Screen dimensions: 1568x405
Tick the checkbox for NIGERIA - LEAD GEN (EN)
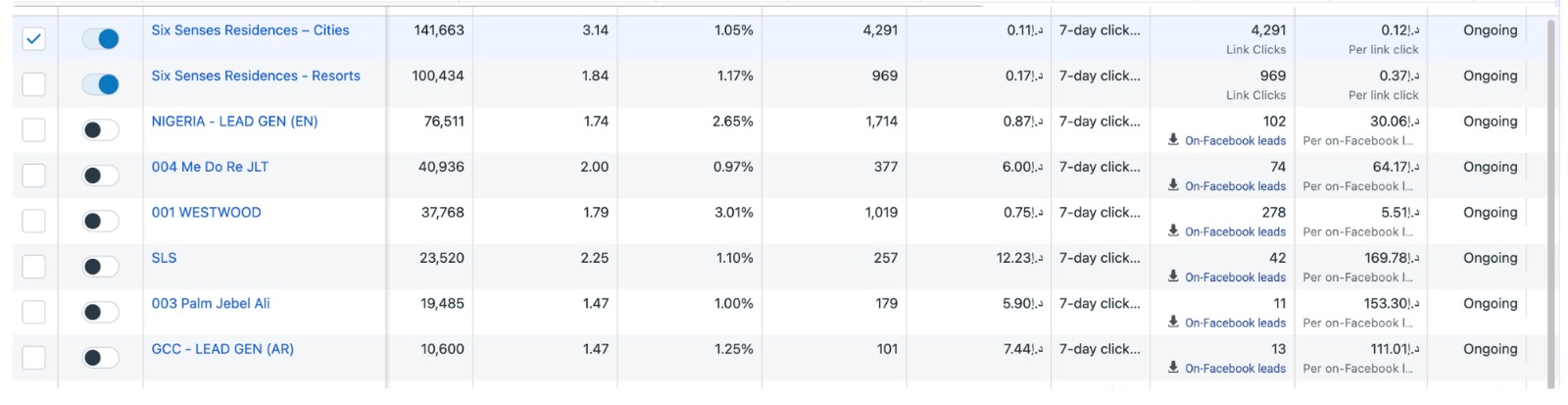[x=33, y=129]
